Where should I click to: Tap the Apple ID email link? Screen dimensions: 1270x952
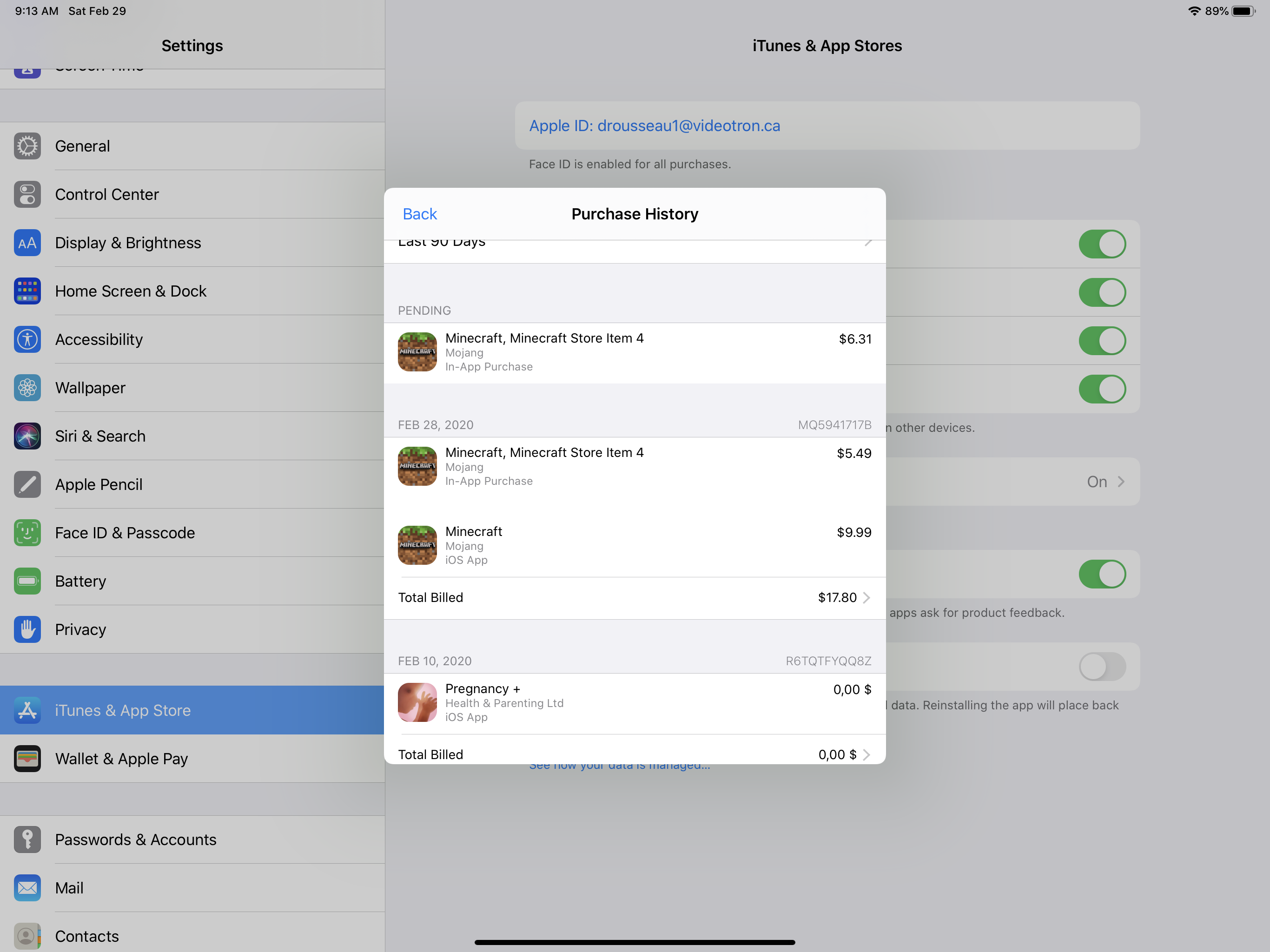point(654,126)
